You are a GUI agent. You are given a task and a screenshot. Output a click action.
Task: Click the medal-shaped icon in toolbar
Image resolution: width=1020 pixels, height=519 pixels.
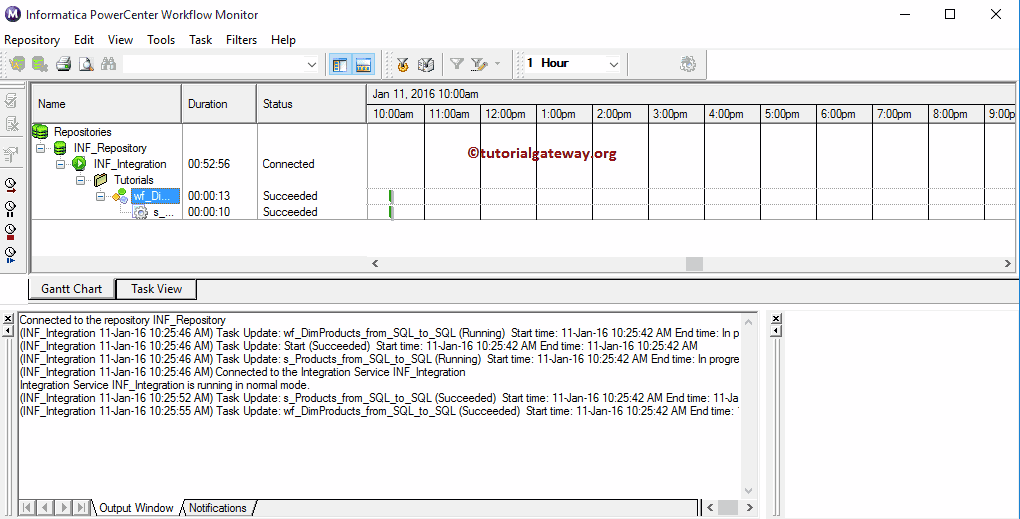[x=403, y=64]
